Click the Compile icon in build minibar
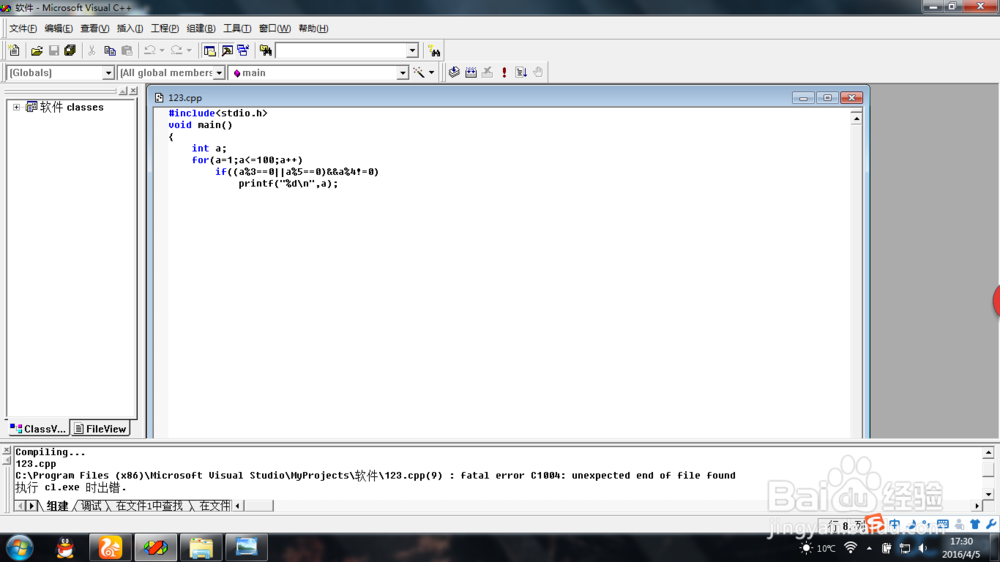Image resolution: width=1000 pixels, height=562 pixels. coord(454,72)
